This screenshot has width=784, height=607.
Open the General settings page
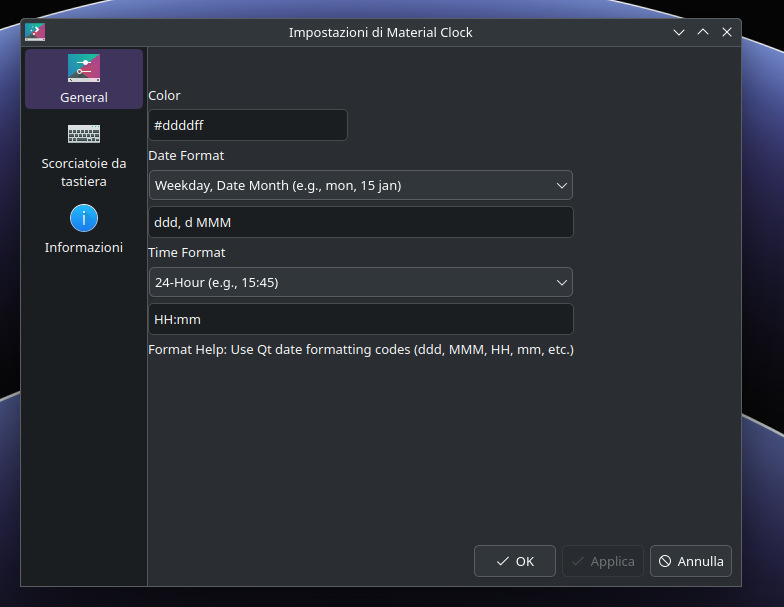(x=84, y=79)
